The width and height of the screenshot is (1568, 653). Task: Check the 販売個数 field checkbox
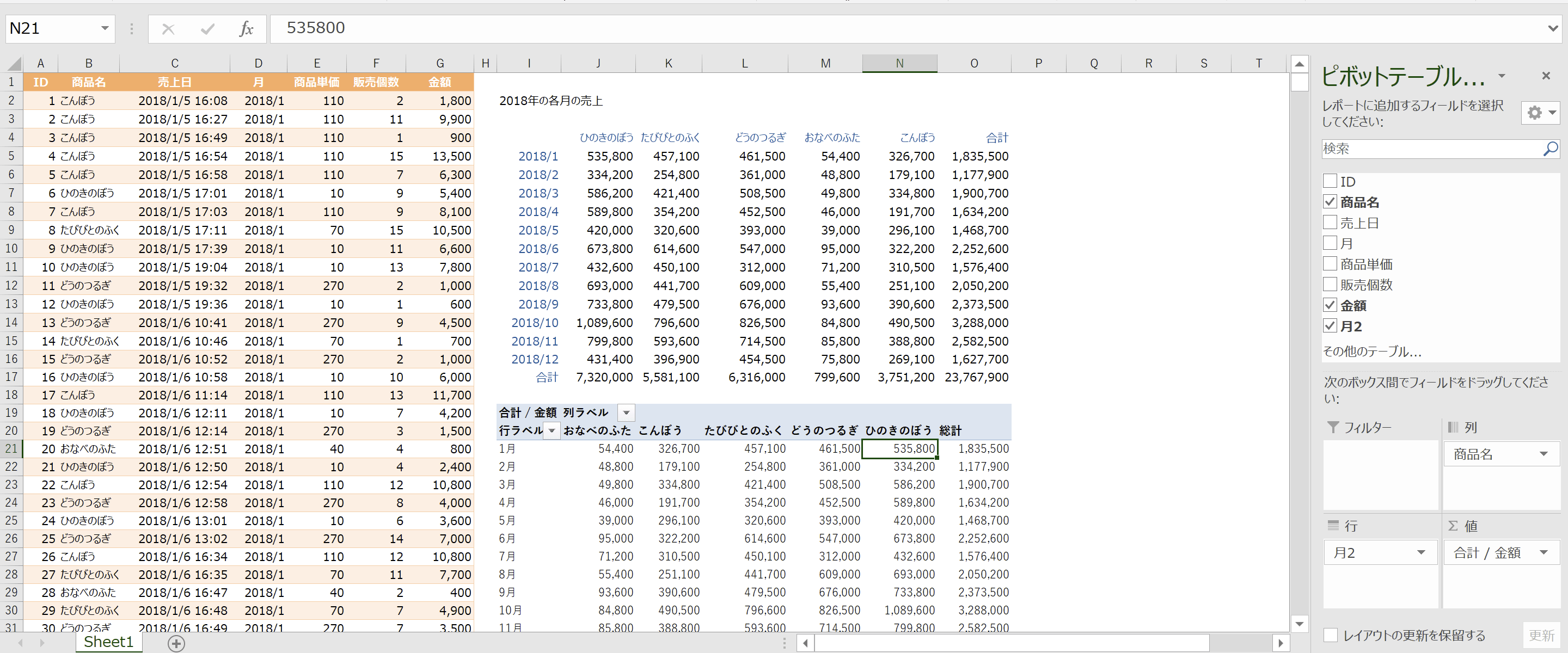pos(1330,284)
